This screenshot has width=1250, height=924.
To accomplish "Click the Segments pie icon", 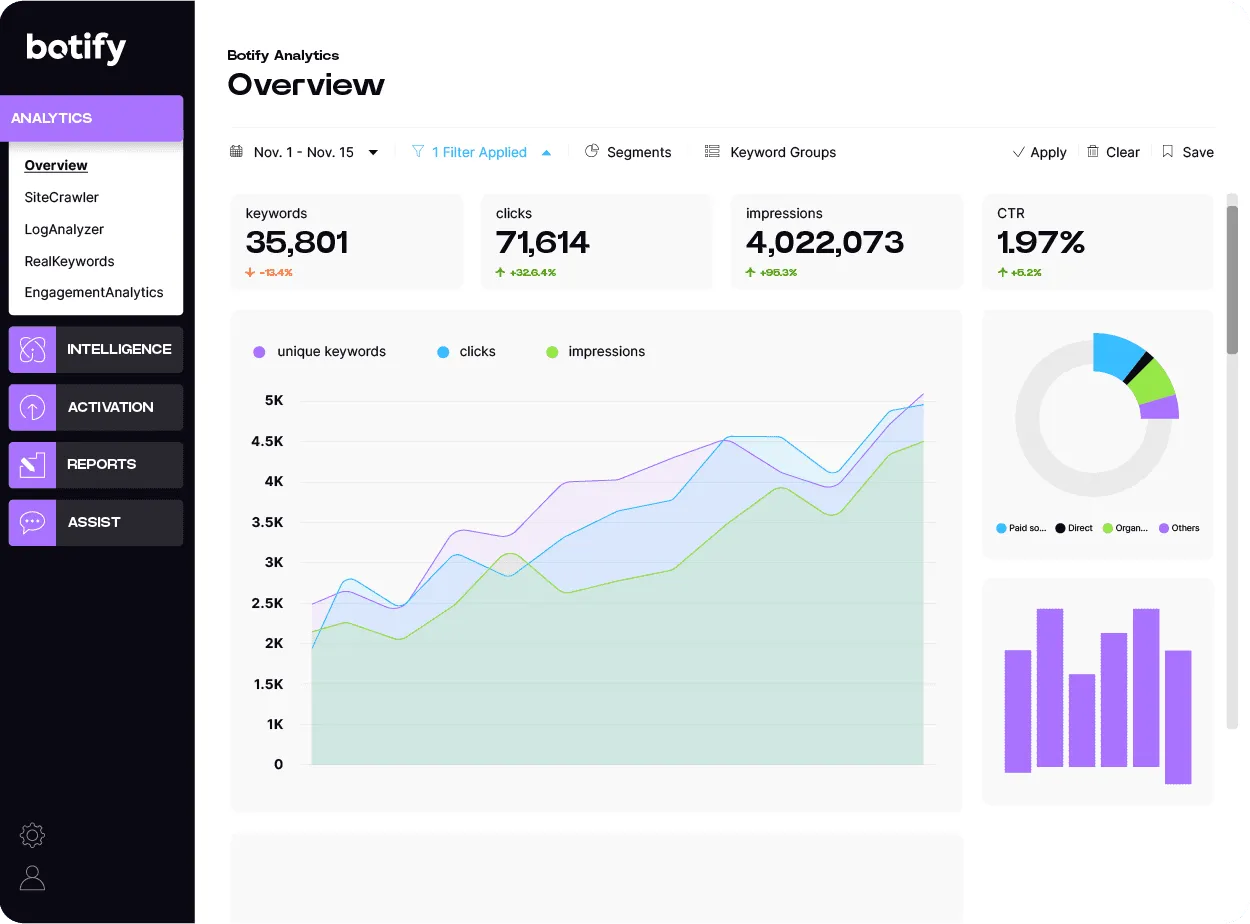I will pyautogui.click(x=592, y=151).
